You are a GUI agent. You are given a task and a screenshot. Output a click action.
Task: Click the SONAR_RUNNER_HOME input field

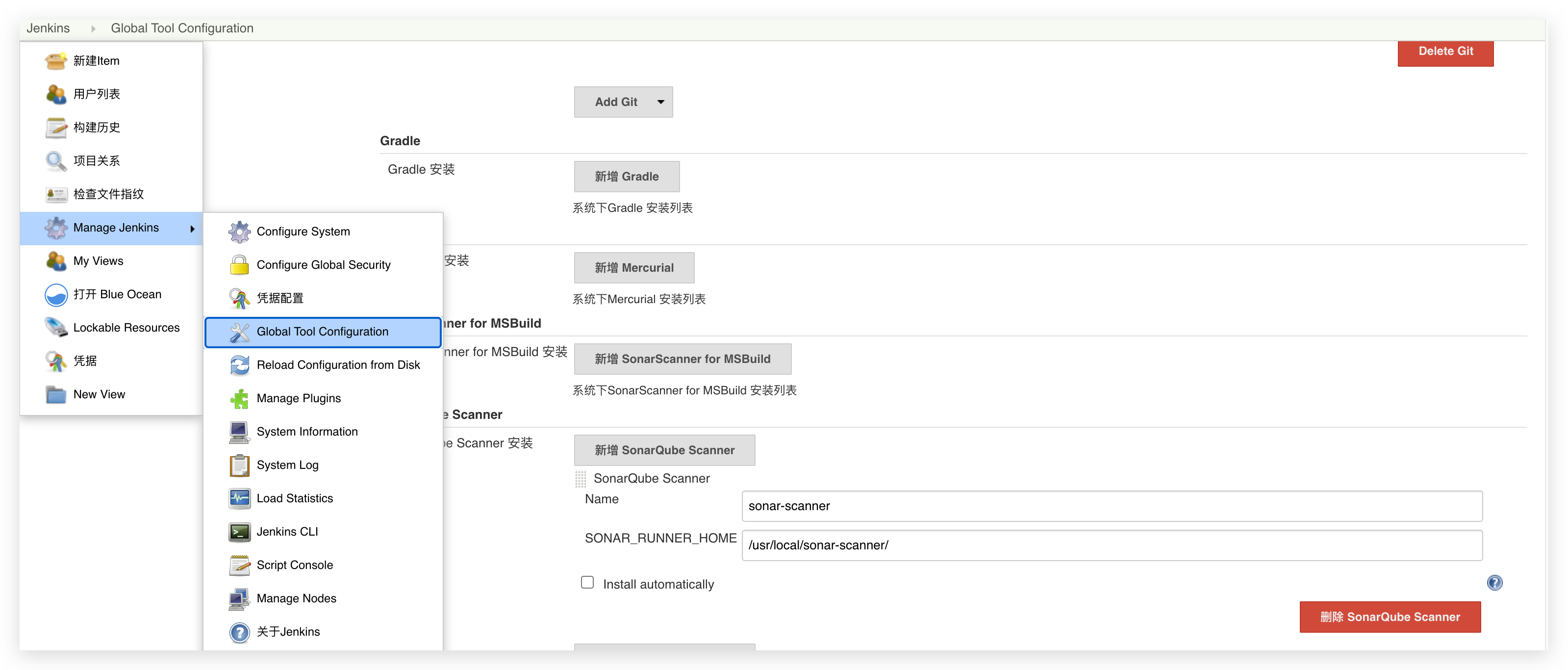(x=1112, y=545)
